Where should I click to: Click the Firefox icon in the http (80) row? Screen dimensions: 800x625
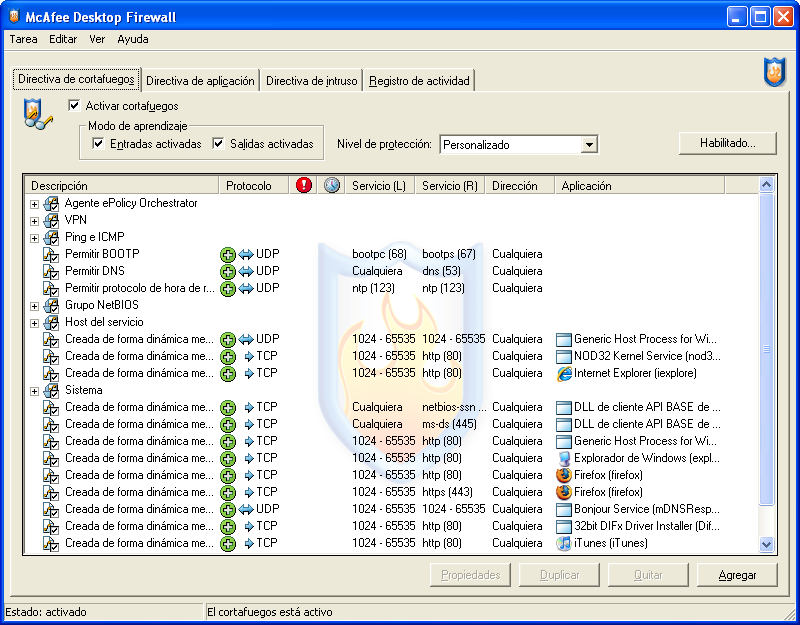tap(564, 476)
